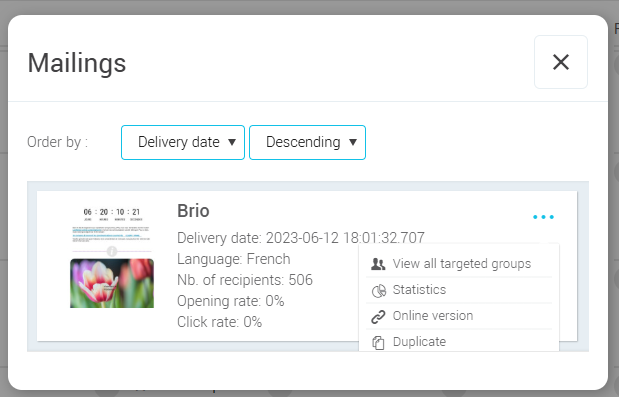The image size is (619, 397).
Task: Close the Mailings dialog with X
Action: pos(561,62)
